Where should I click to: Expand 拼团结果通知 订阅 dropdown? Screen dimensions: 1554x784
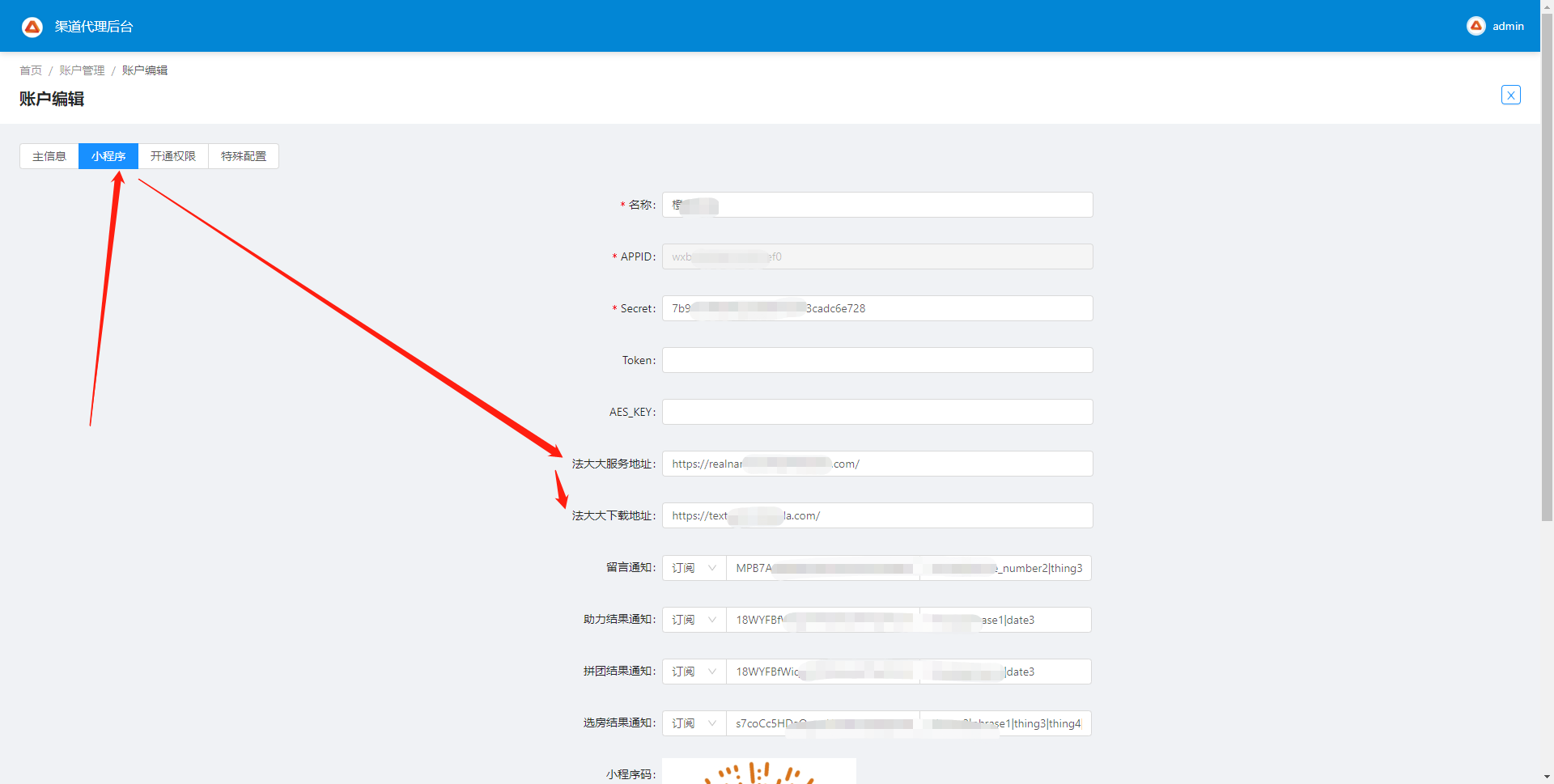(x=694, y=672)
